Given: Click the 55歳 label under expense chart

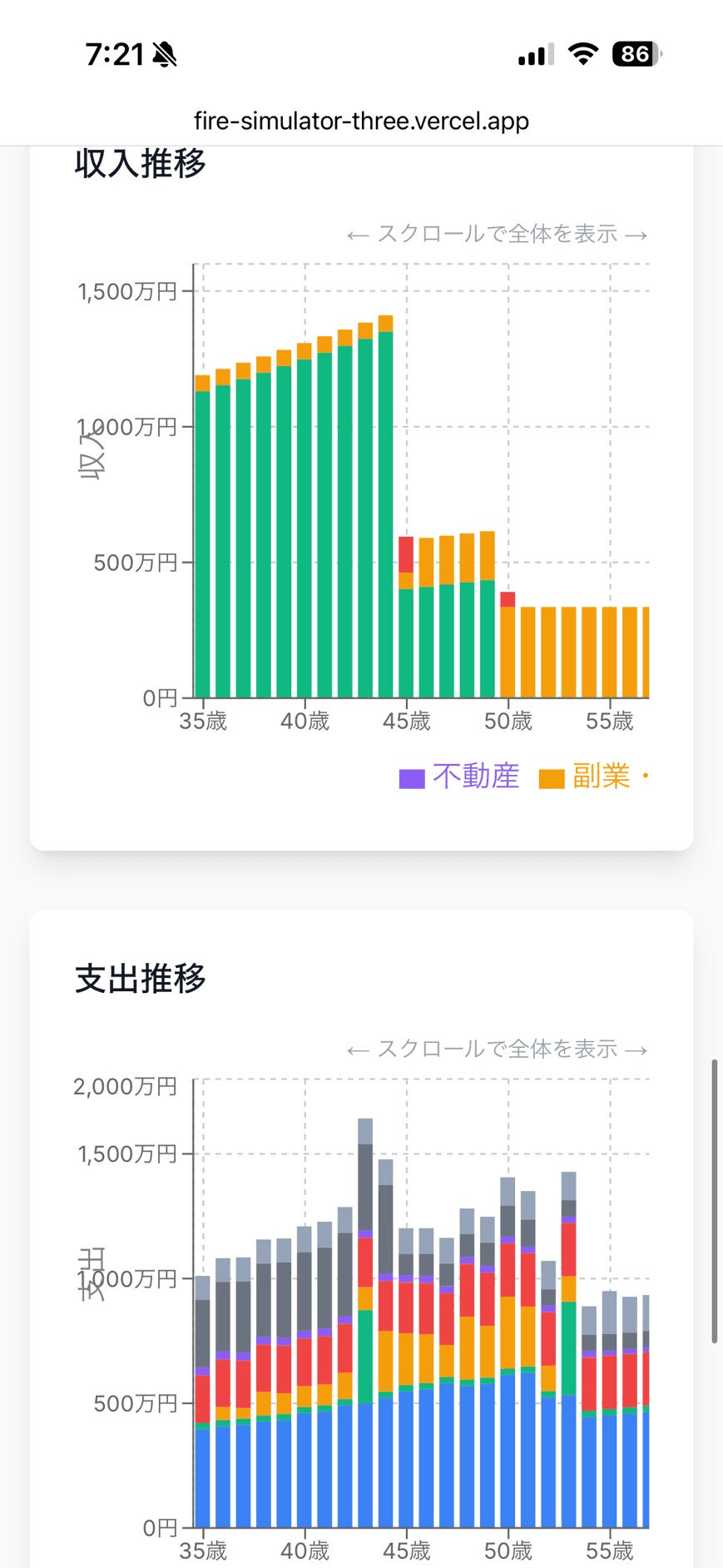Looking at the screenshot, I should [609, 1551].
